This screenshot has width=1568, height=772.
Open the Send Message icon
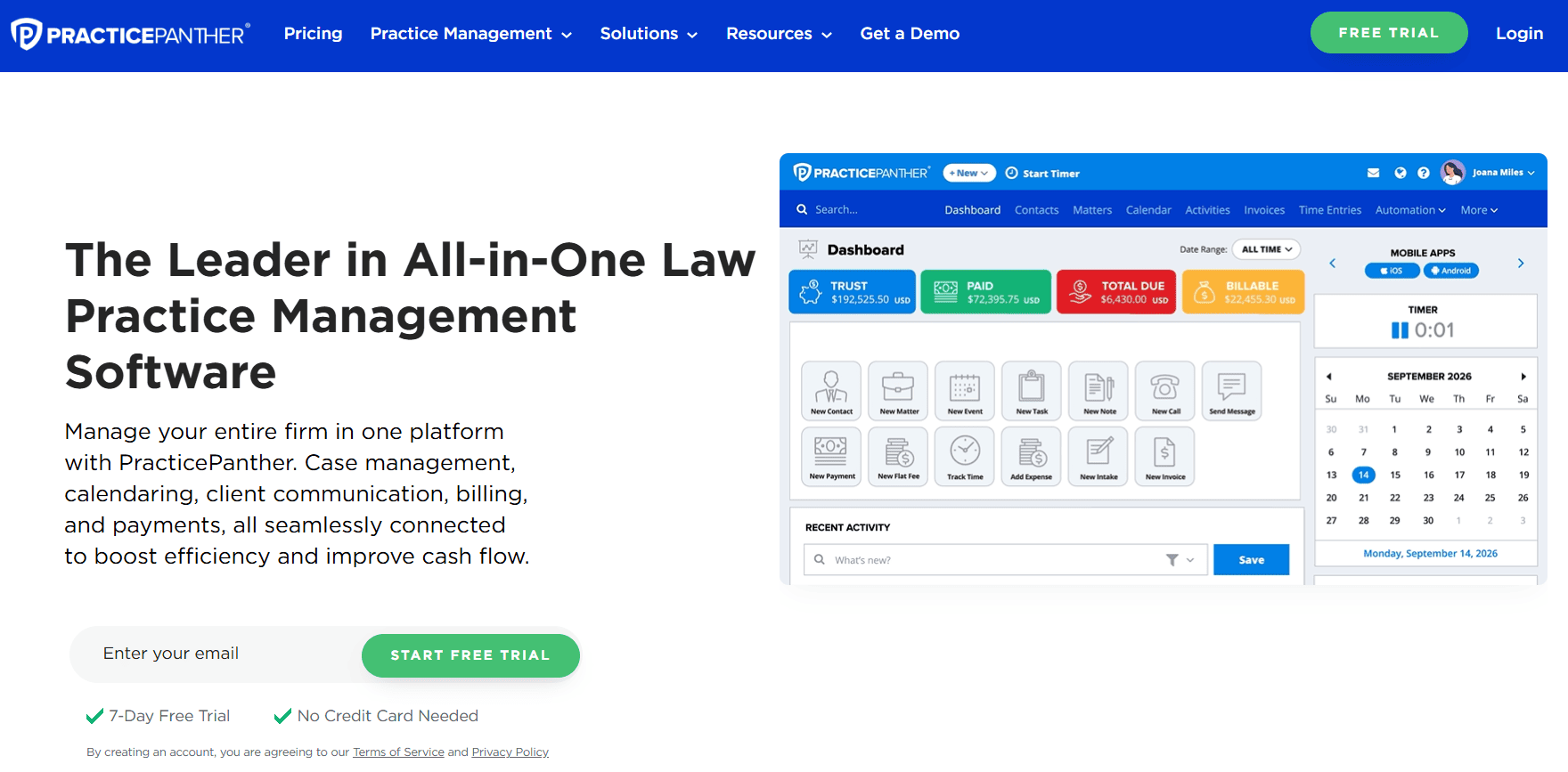coord(1232,390)
